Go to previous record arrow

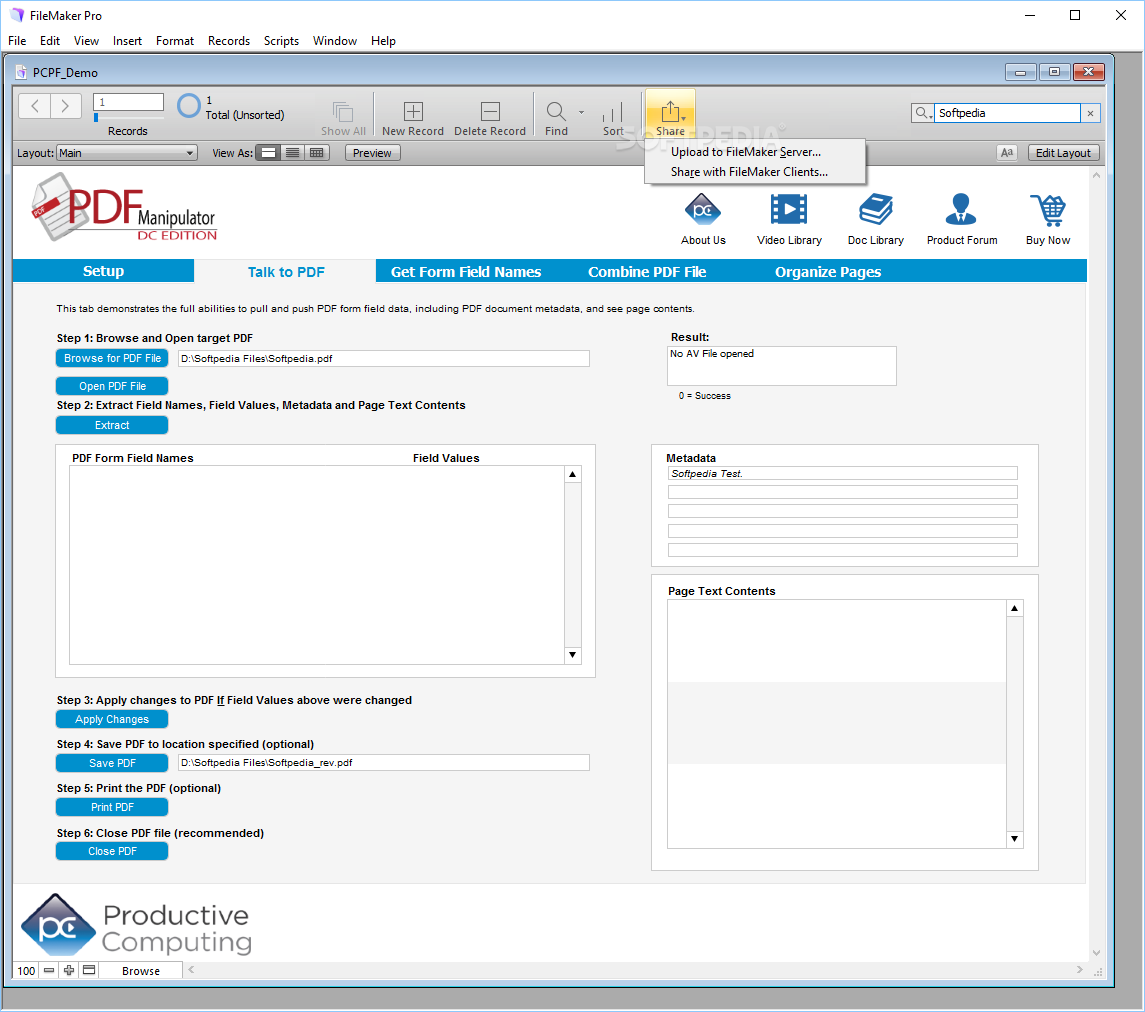click(34, 106)
